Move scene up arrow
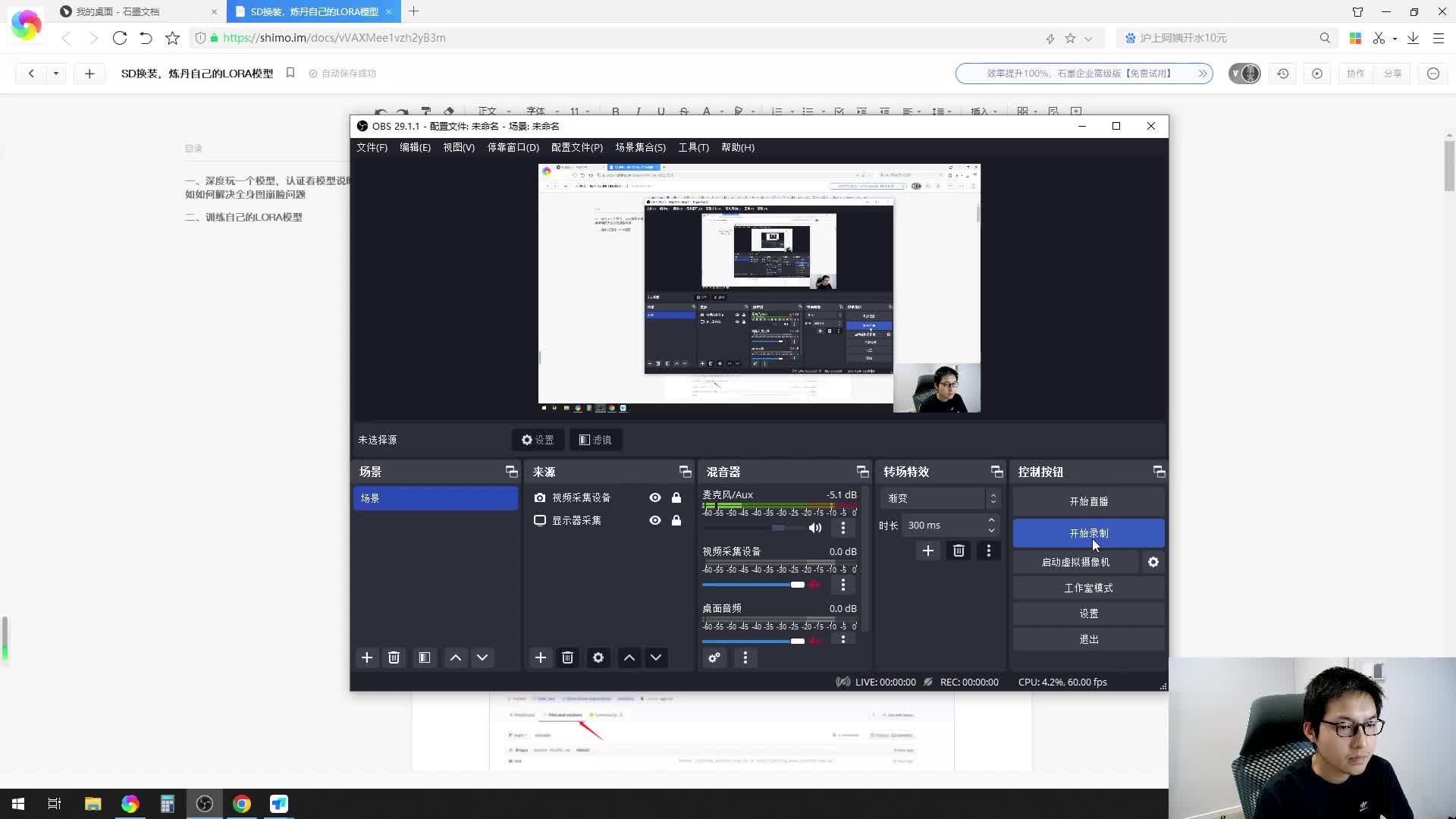1456x819 pixels. pyautogui.click(x=456, y=657)
